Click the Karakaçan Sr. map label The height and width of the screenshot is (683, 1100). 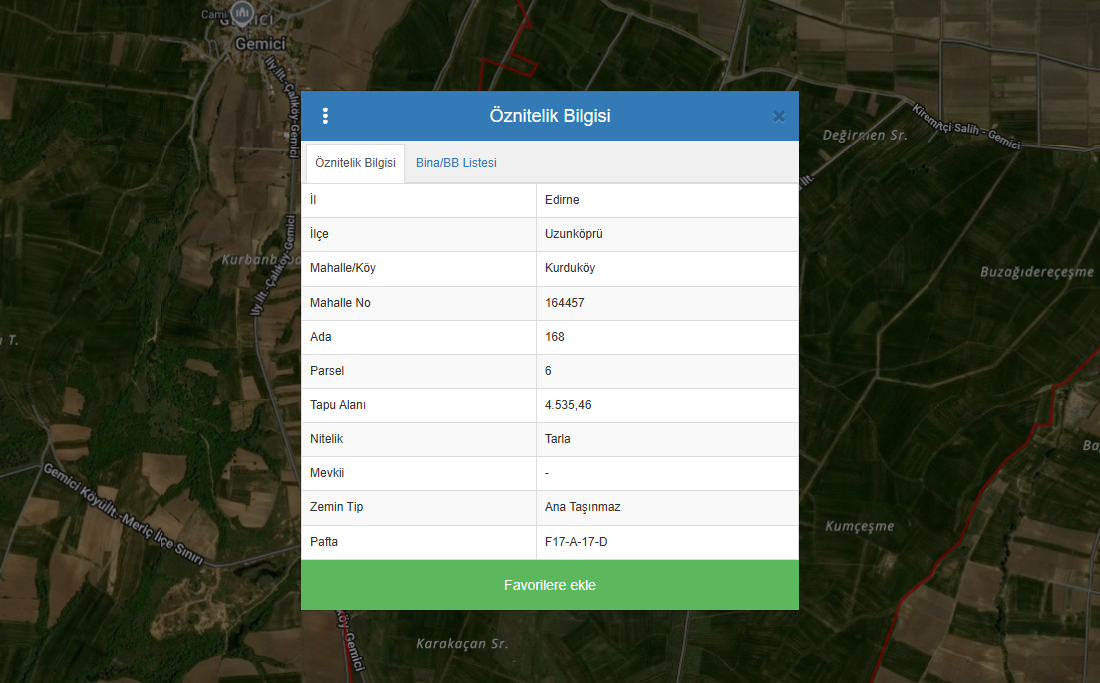(x=462, y=643)
